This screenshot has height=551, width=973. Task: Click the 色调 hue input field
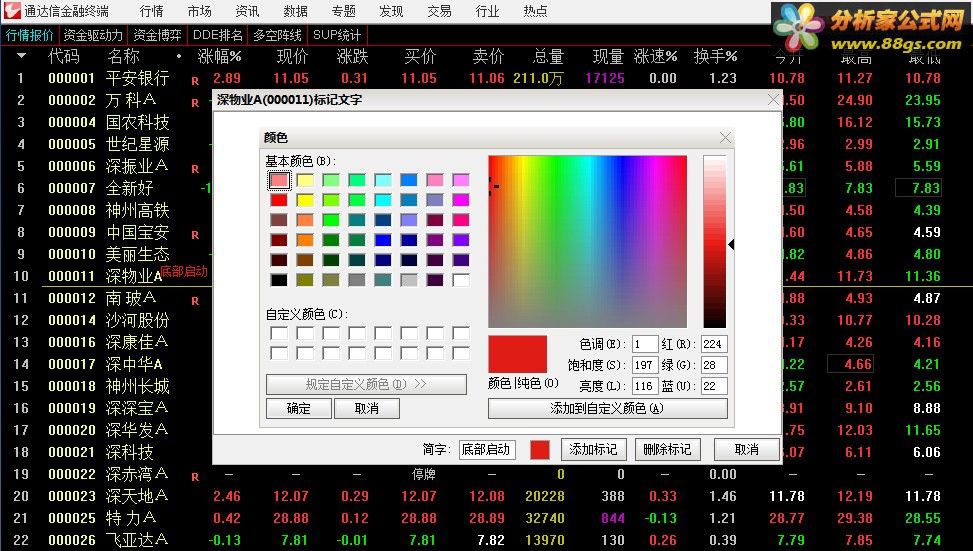(645, 344)
